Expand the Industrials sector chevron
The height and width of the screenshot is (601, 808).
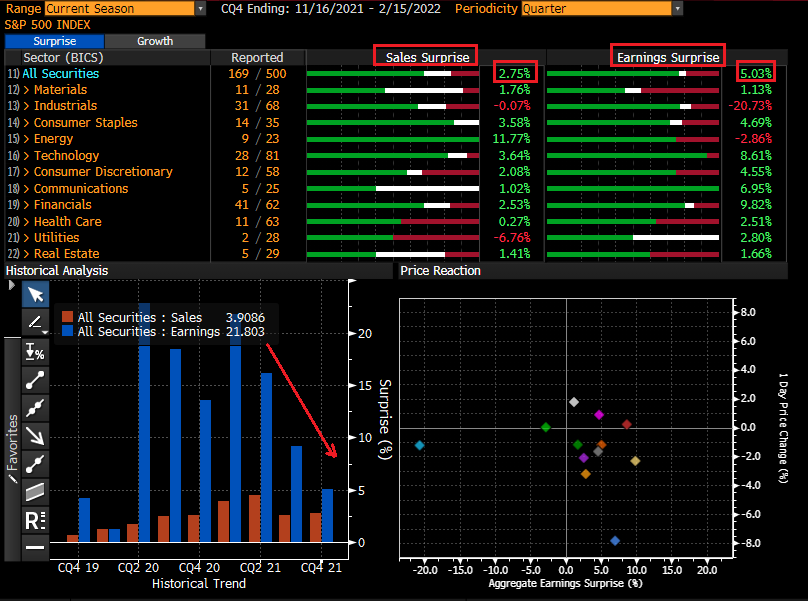point(26,106)
